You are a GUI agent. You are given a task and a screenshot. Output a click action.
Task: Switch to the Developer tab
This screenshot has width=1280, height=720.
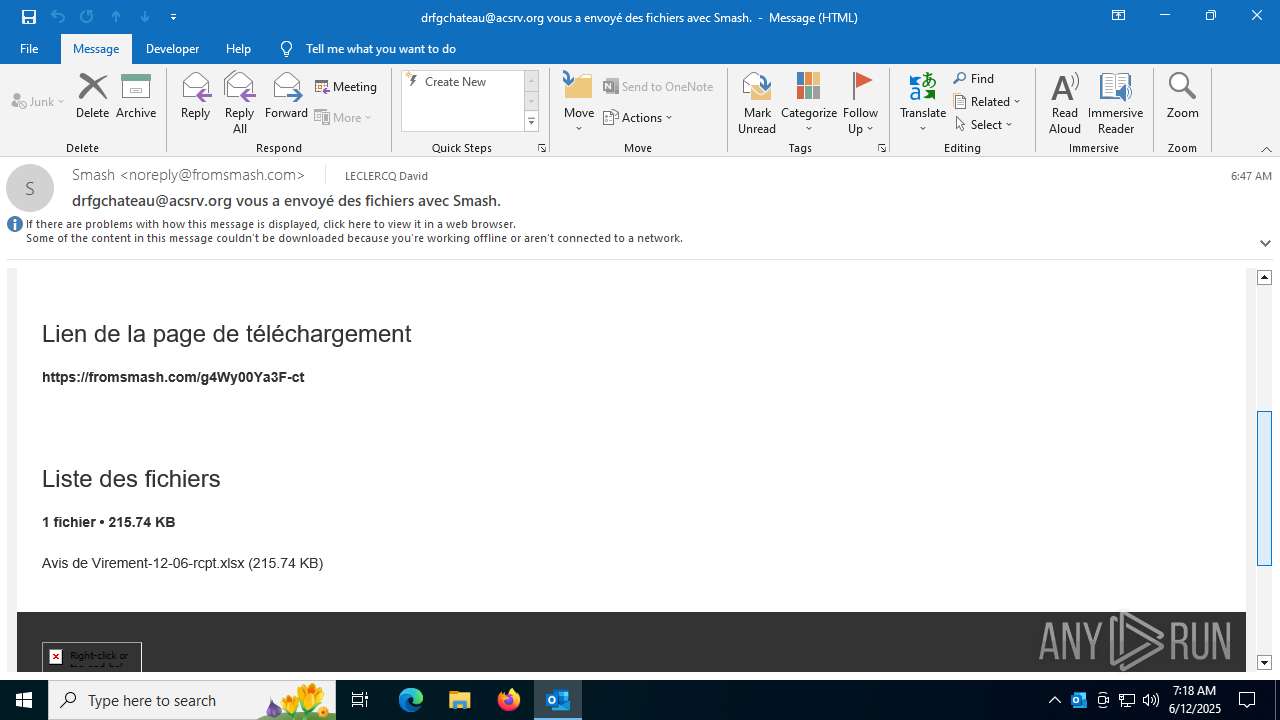tap(172, 48)
